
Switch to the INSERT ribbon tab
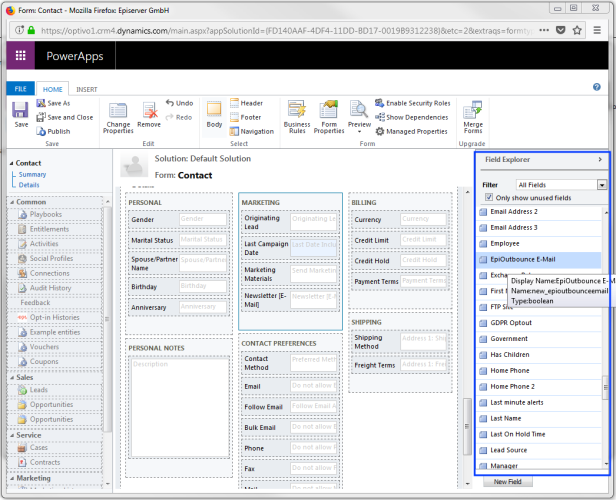(x=87, y=89)
